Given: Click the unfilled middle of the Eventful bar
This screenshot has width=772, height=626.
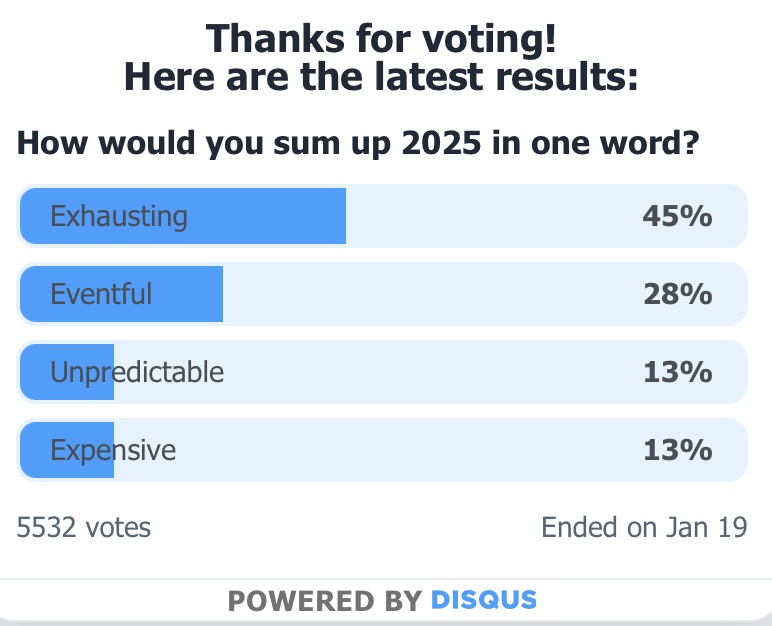Looking at the screenshot, I should click(430, 294).
